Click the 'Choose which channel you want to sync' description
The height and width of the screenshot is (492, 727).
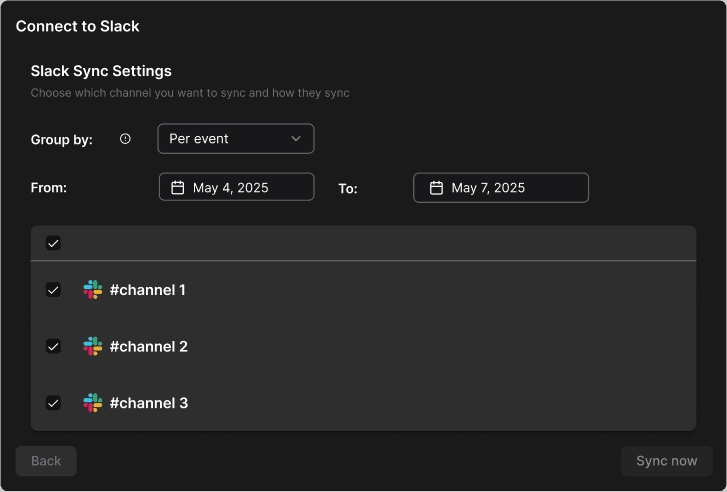tap(190, 93)
